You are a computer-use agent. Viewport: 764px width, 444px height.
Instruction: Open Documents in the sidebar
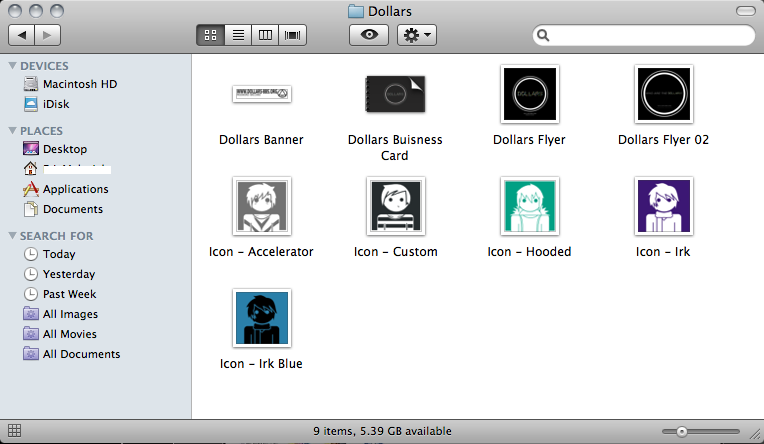pos(63,209)
